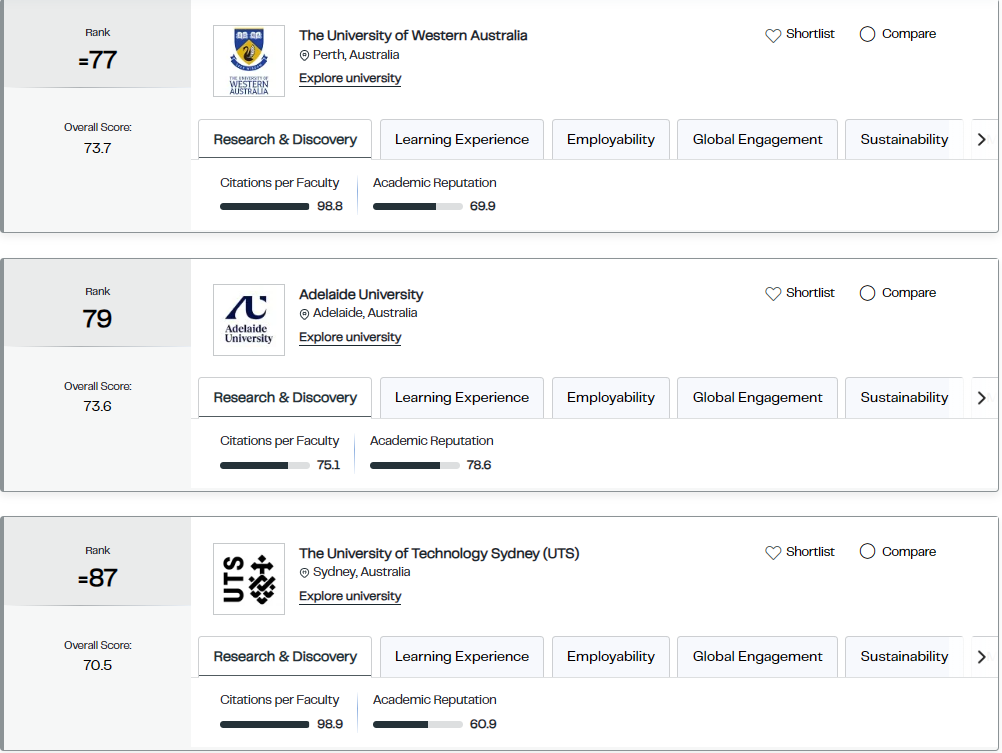Select Research & Discovery tab for Adelaide University
The height and width of the screenshot is (753, 1002).
[285, 398]
